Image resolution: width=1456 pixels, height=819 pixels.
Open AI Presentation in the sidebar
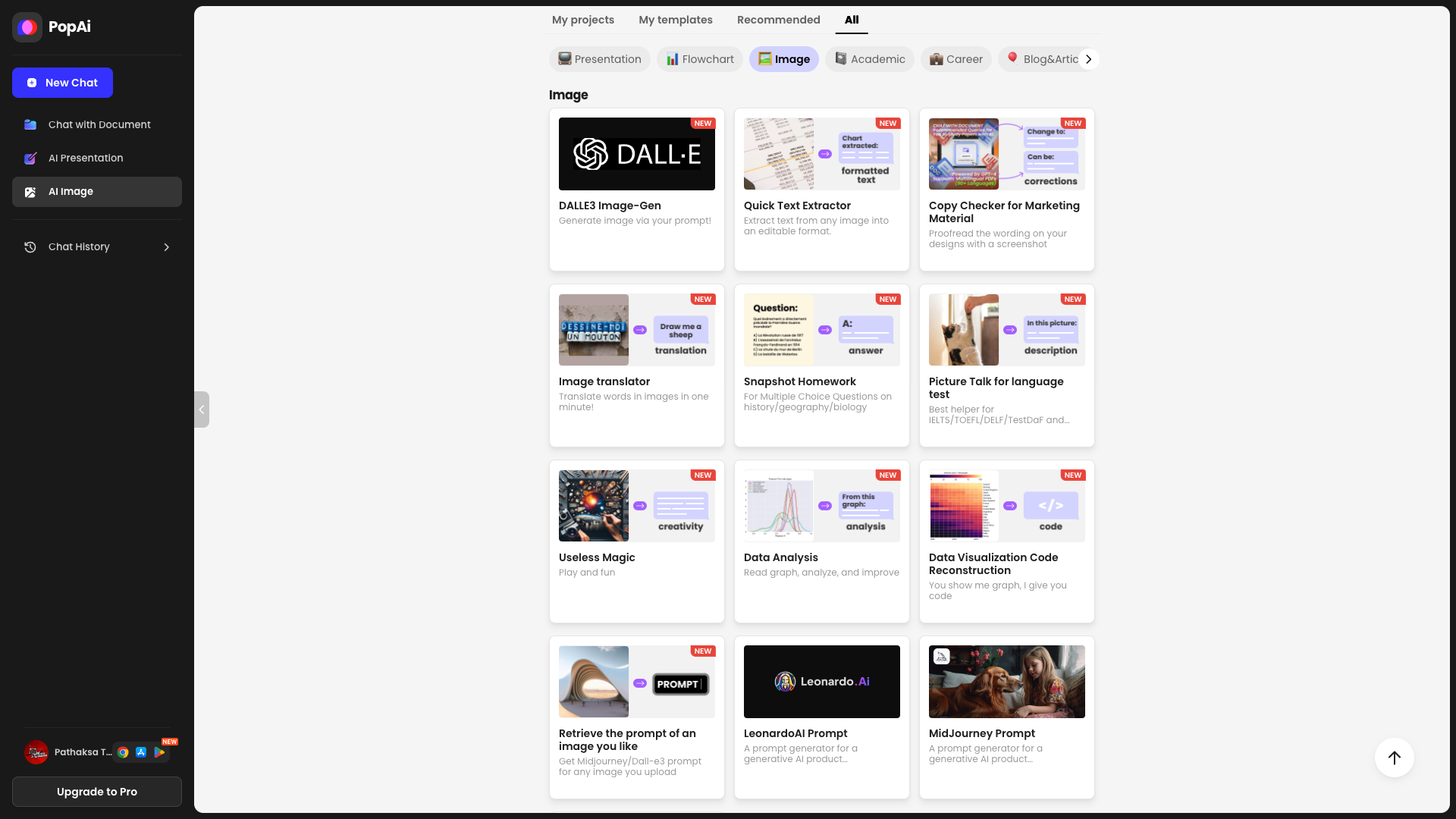(85, 158)
